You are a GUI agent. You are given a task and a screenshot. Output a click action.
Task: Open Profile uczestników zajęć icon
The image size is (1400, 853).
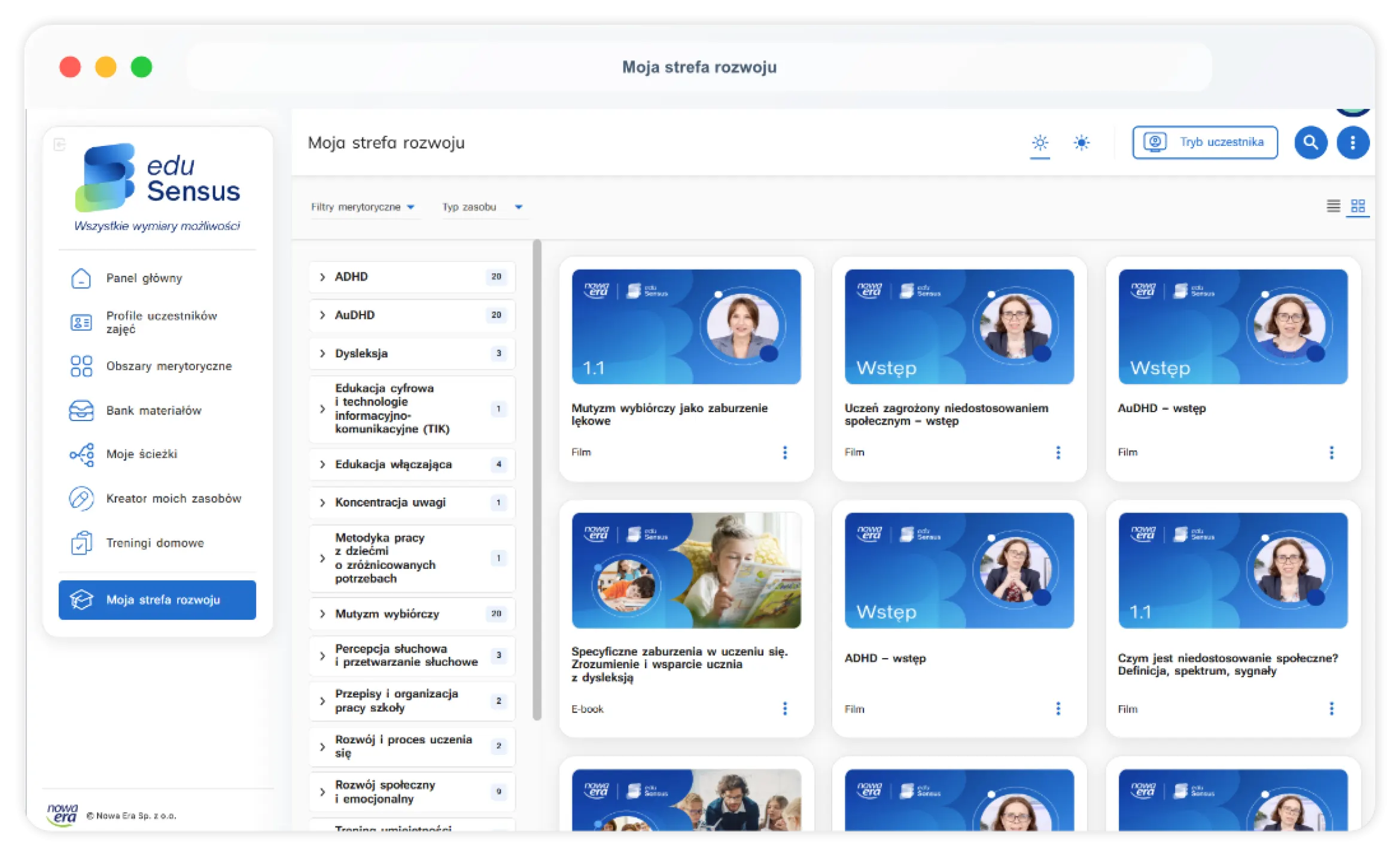click(81, 322)
